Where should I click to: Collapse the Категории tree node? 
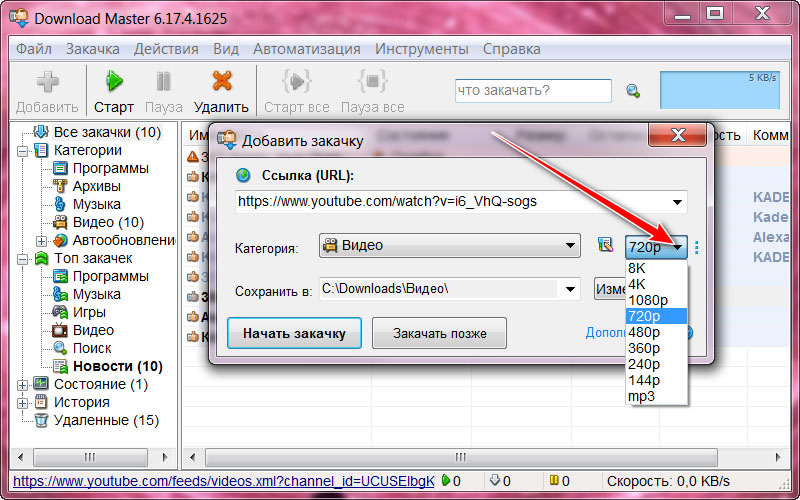point(23,150)
